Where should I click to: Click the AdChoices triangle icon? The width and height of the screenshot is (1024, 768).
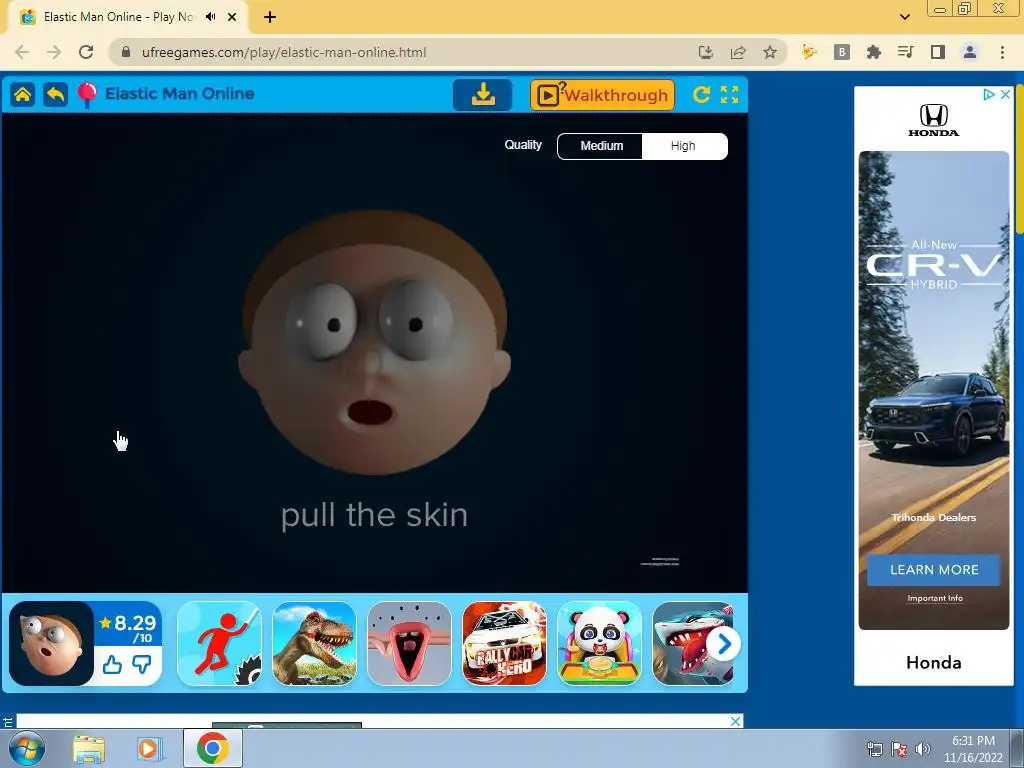(x=989, y=95)
